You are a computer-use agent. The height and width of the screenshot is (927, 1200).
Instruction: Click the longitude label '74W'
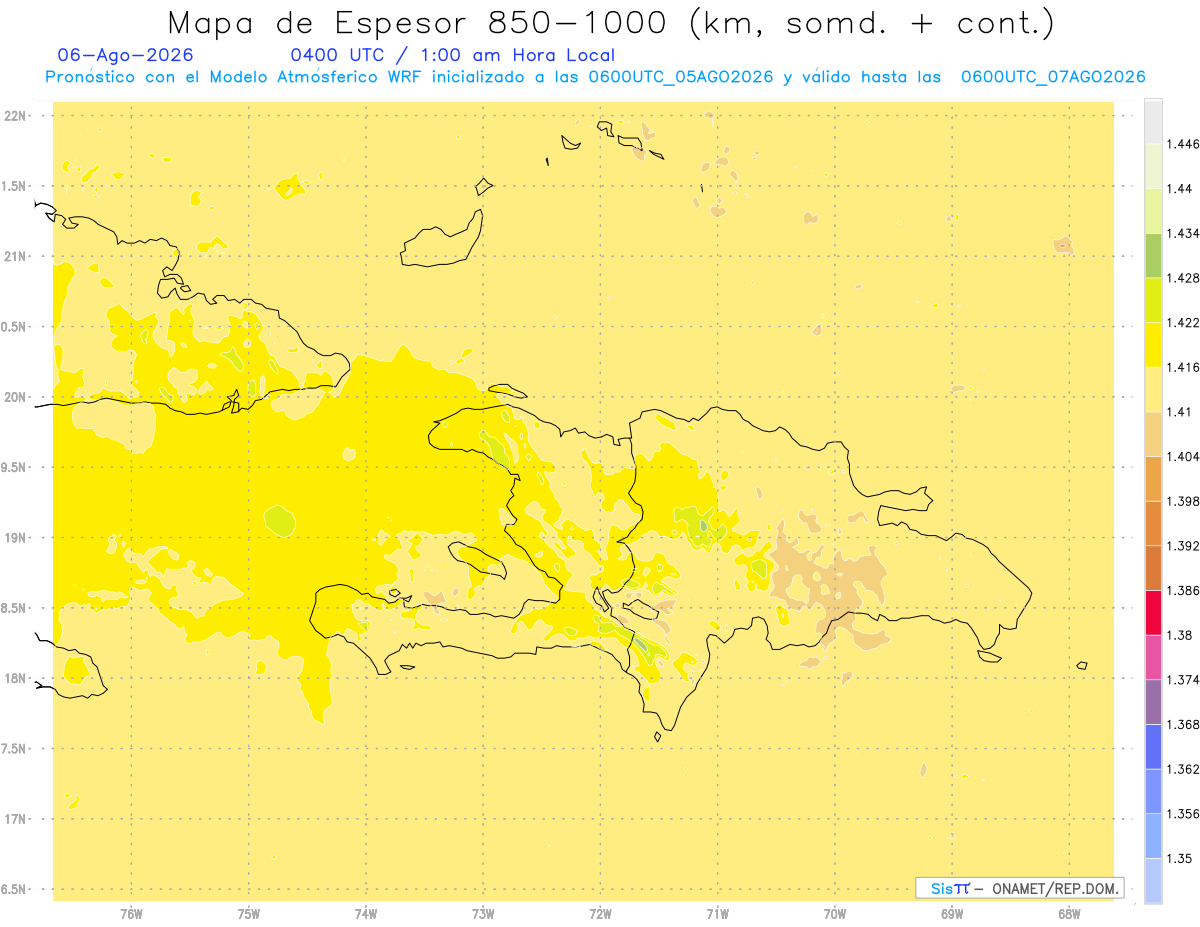click(365, 913)
